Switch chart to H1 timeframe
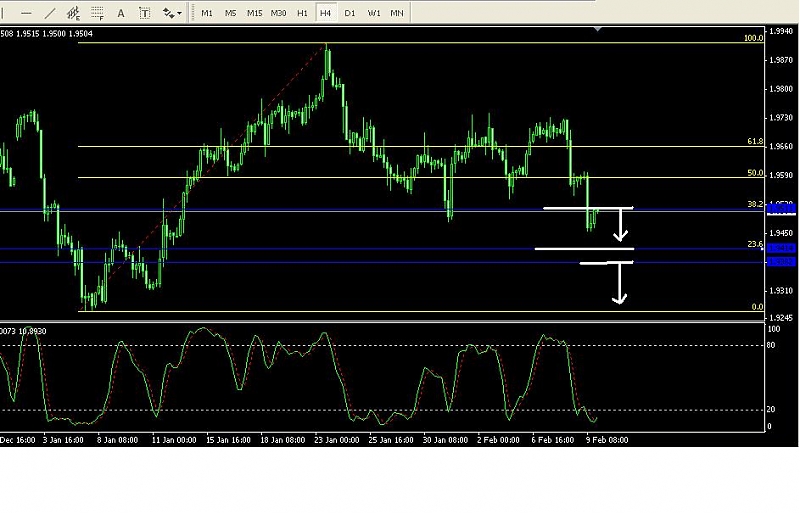This screenshot has height=514, width=800. coord(302,13)
